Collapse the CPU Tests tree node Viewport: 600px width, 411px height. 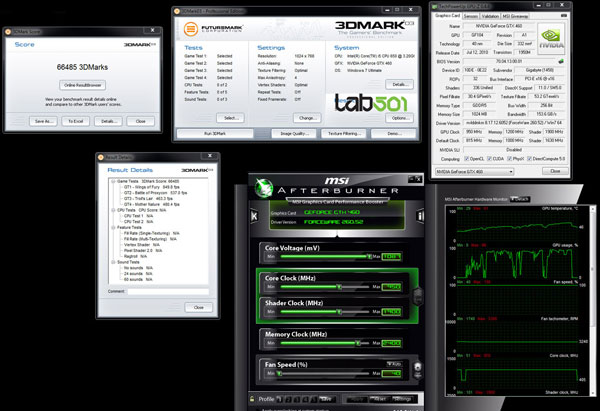(x=113, y=210)
